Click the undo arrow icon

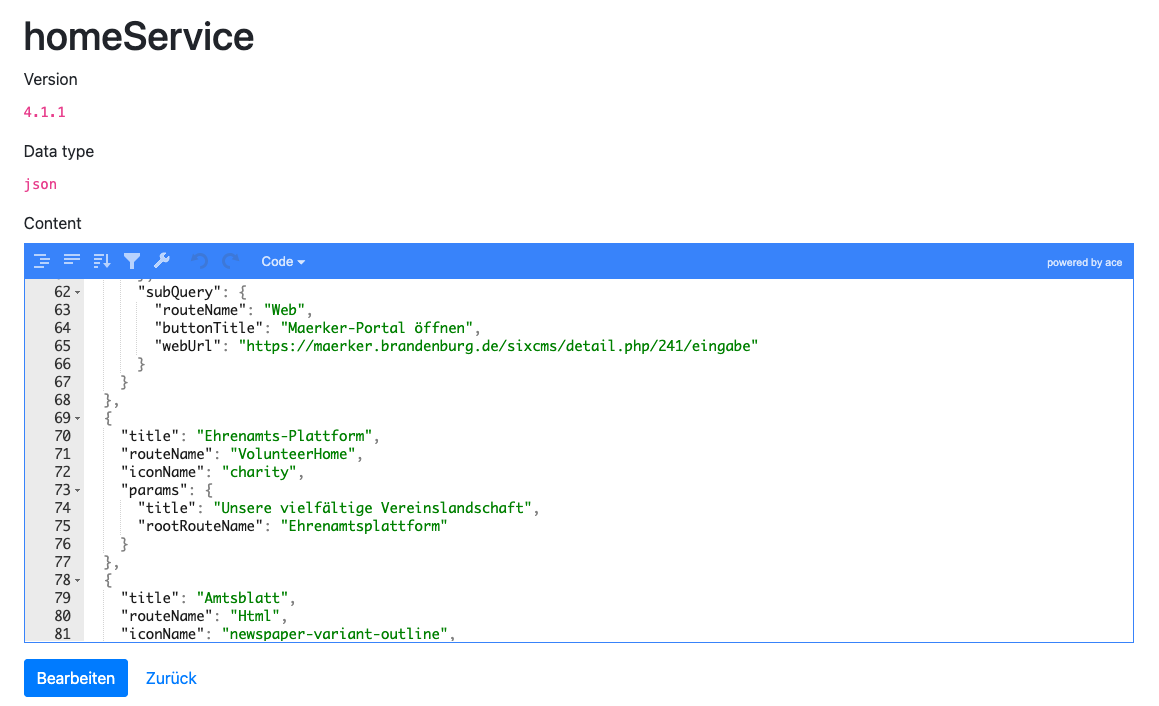pyautogui.click(x=200, y=261)
